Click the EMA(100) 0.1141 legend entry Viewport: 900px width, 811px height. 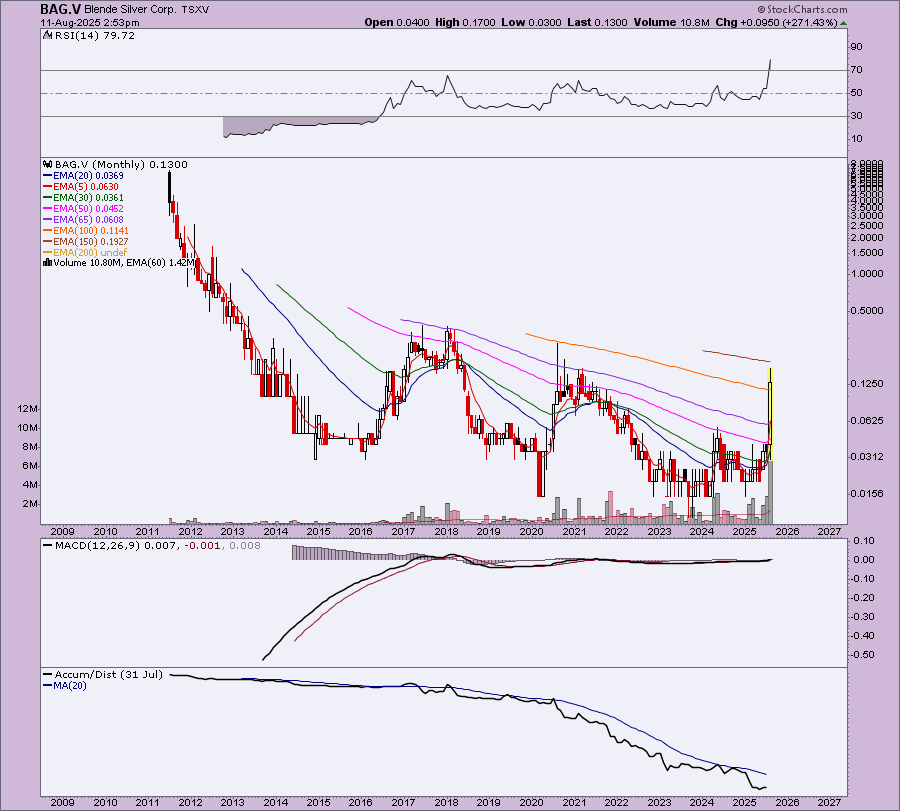[x=91, y=231]
